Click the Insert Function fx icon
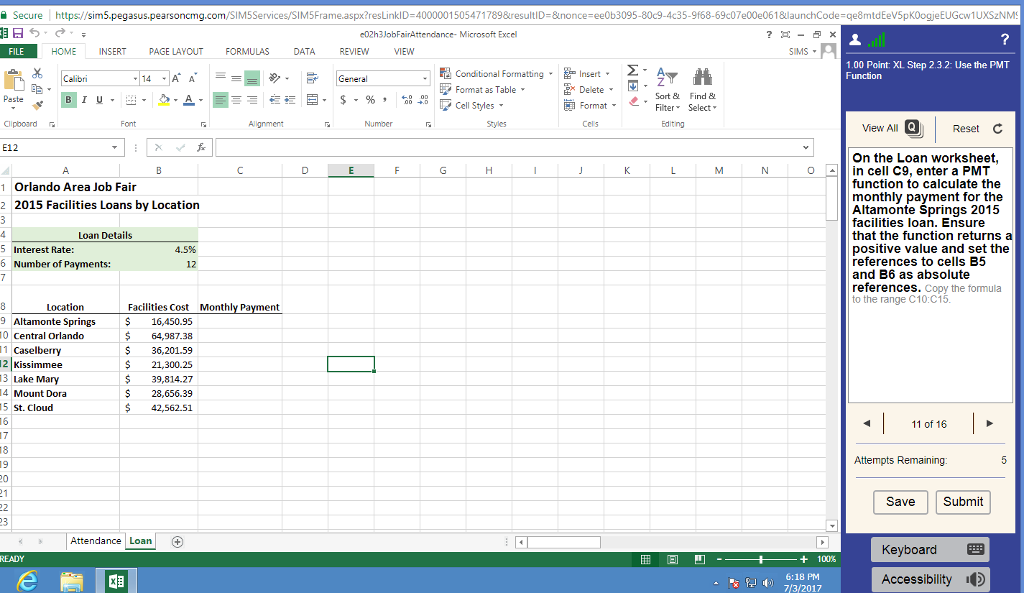This screenshot has width=1024, height=593. (200, 147)
